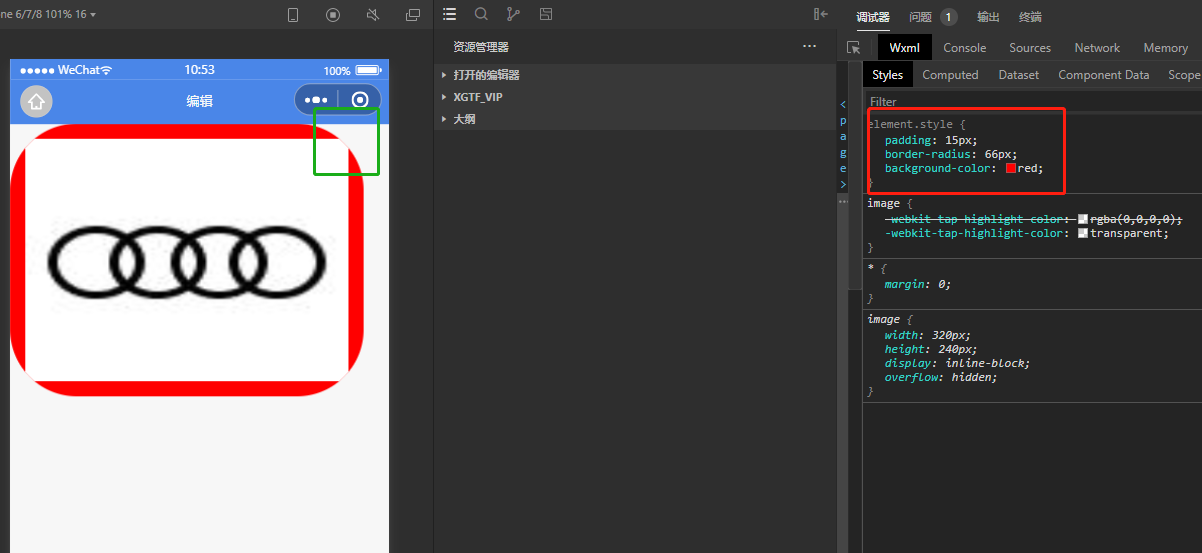Click the 资源管理器 panel title
Screen dimensions: 1202x553
coord(481,47)
